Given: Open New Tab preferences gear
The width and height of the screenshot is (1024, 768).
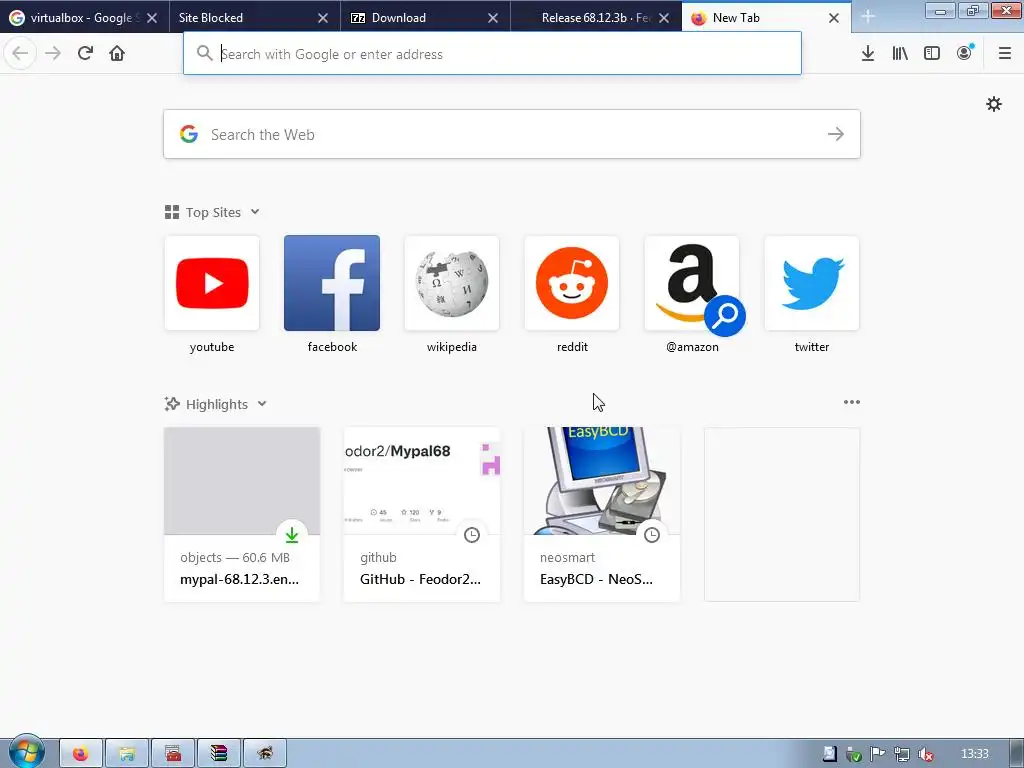Looking at the screenshot, I should [x=994, y=104].
